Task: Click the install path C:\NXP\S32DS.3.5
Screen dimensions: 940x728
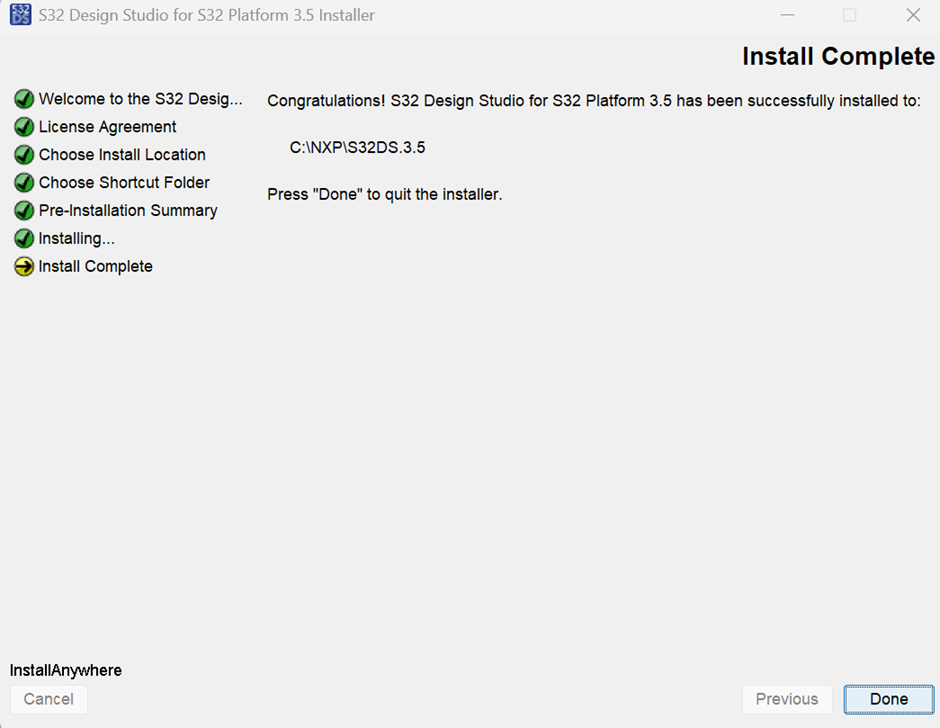Action: pos(357,148)
